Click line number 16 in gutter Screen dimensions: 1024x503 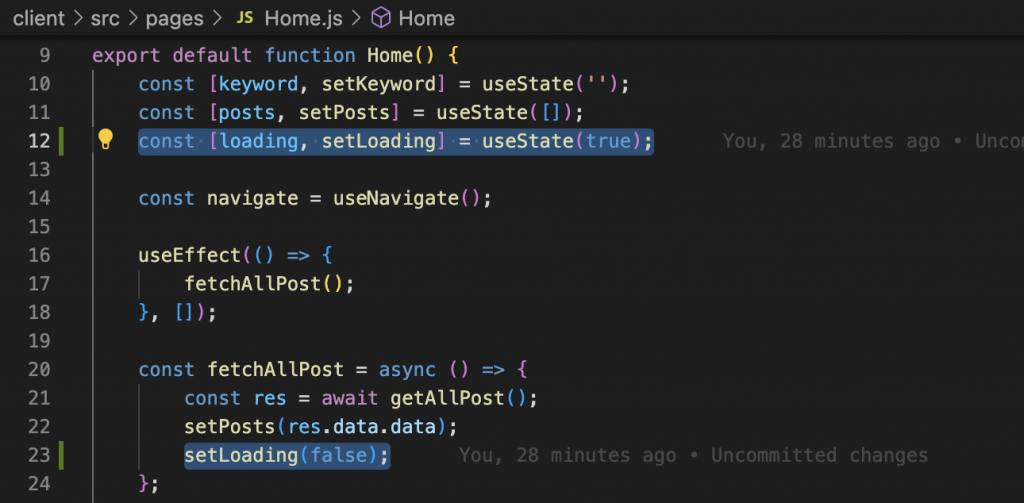pyautogui.click(x=40, y=255)
